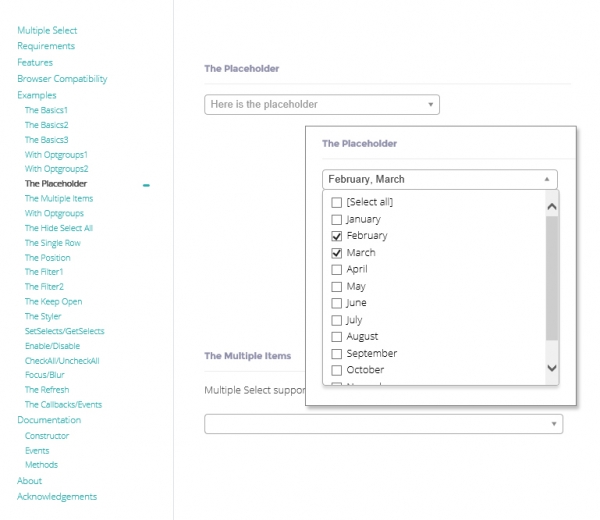Open the empty Multiple Items dropdown
Viewport: 600px width, 520px height.
pos(383,424)
